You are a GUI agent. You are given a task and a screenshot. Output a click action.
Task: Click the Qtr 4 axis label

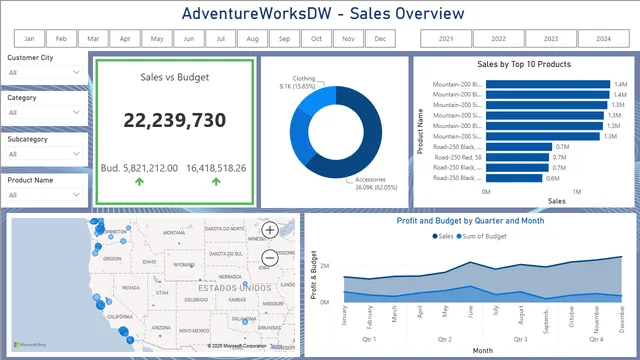point(596,339)
